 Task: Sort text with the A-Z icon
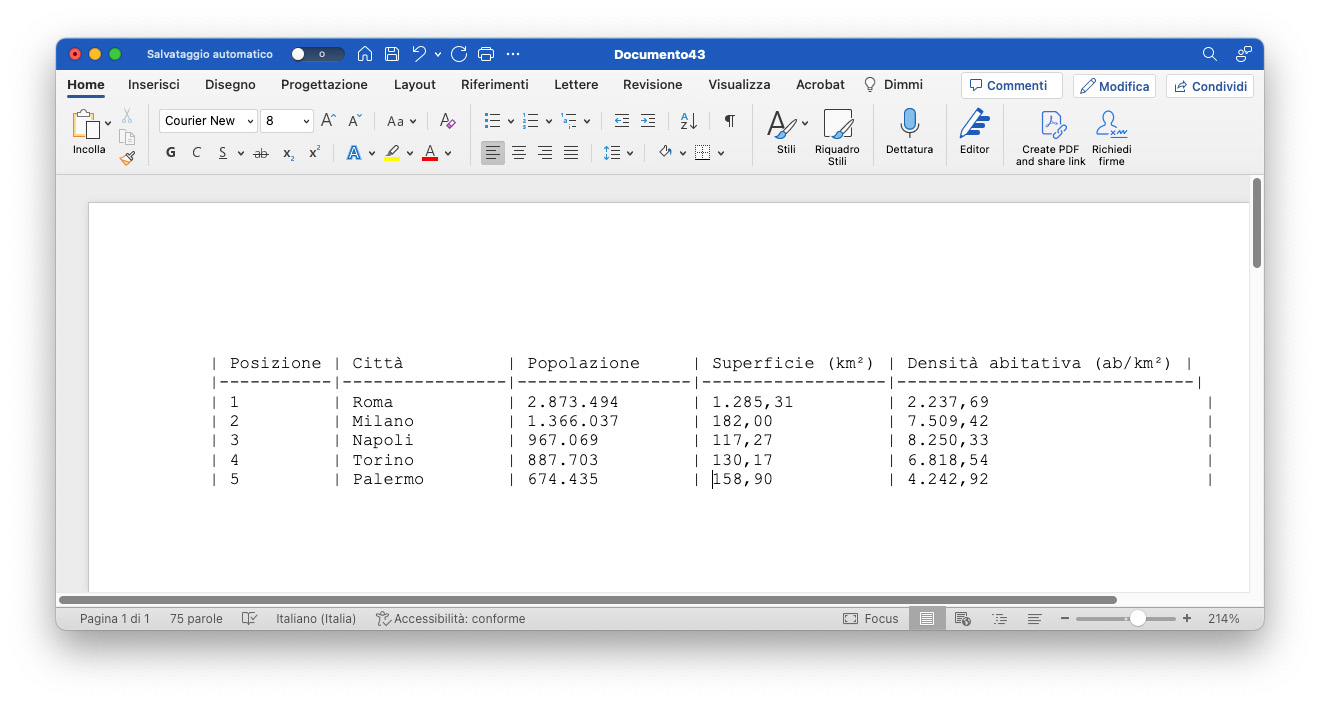point(688,121)
